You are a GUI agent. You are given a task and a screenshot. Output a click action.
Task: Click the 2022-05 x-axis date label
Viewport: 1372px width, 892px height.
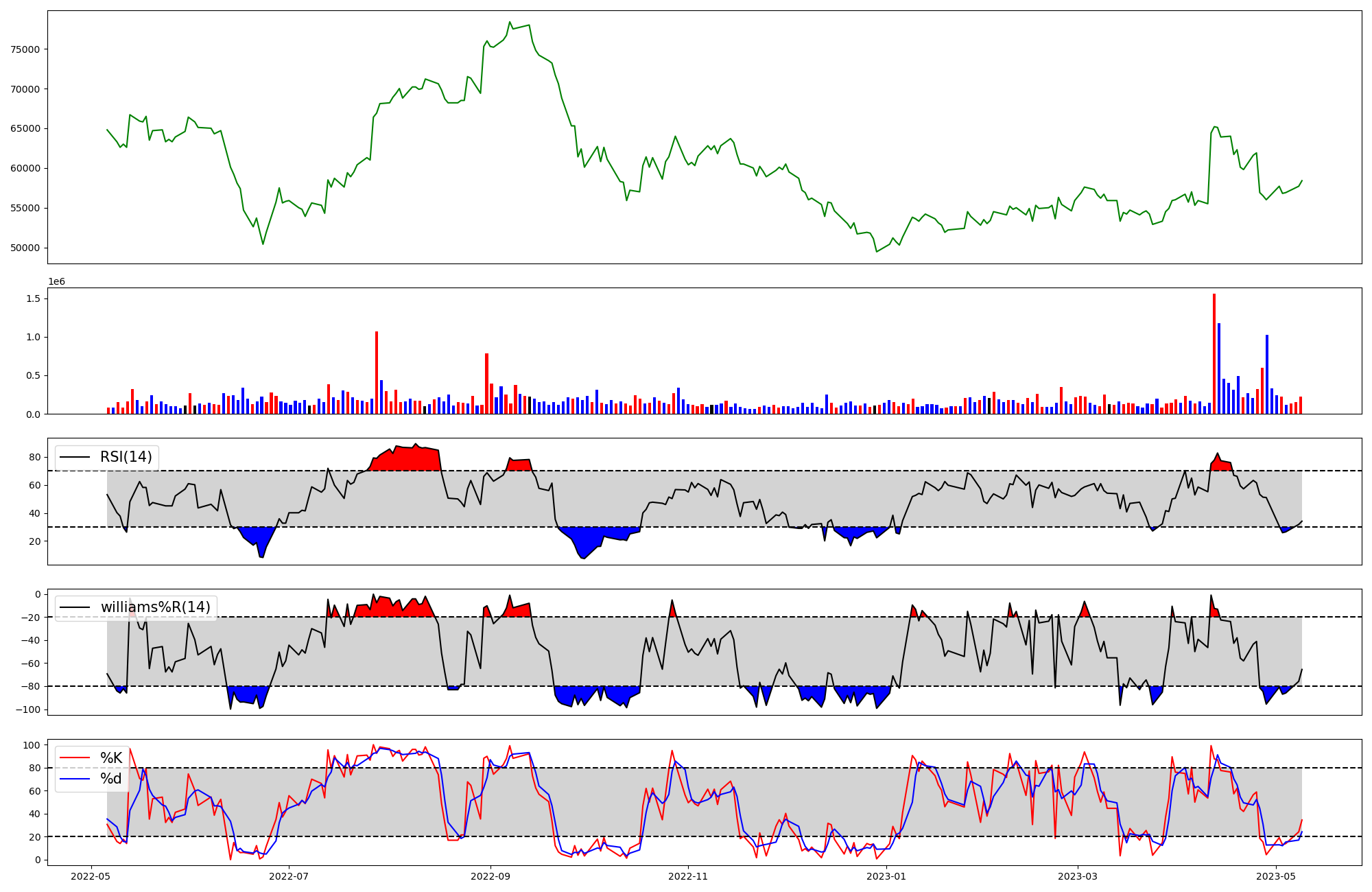coord(91,876)
